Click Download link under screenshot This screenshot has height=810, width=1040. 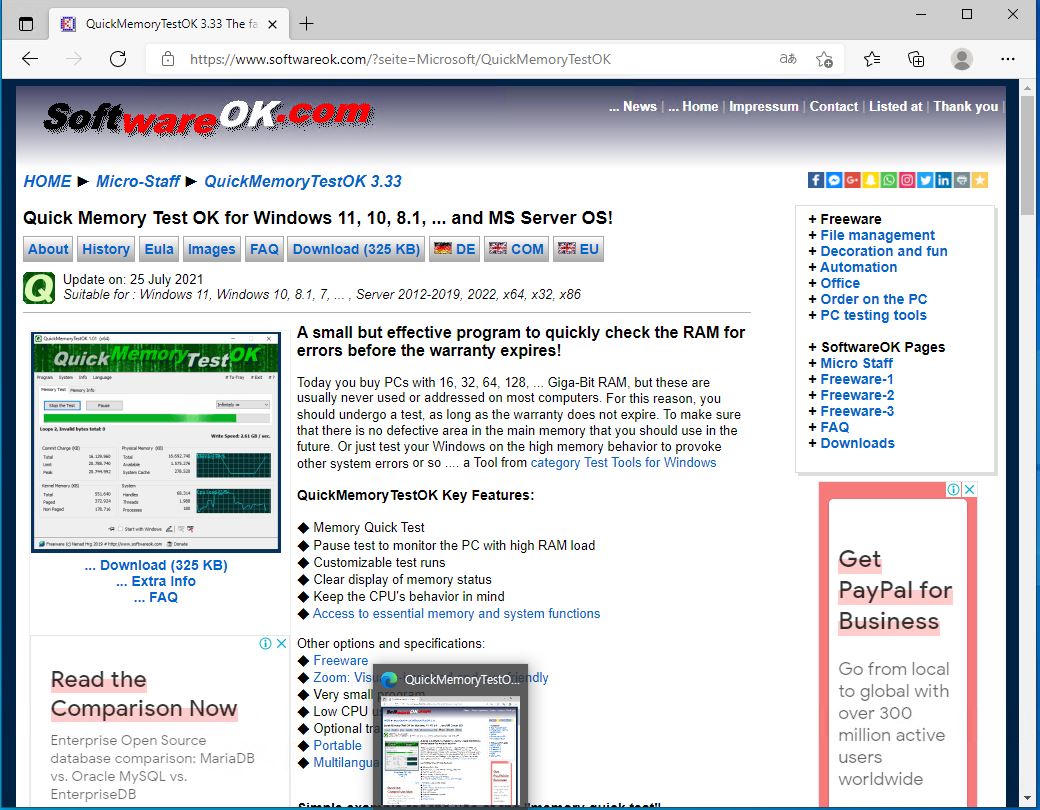tap(156, 565)
